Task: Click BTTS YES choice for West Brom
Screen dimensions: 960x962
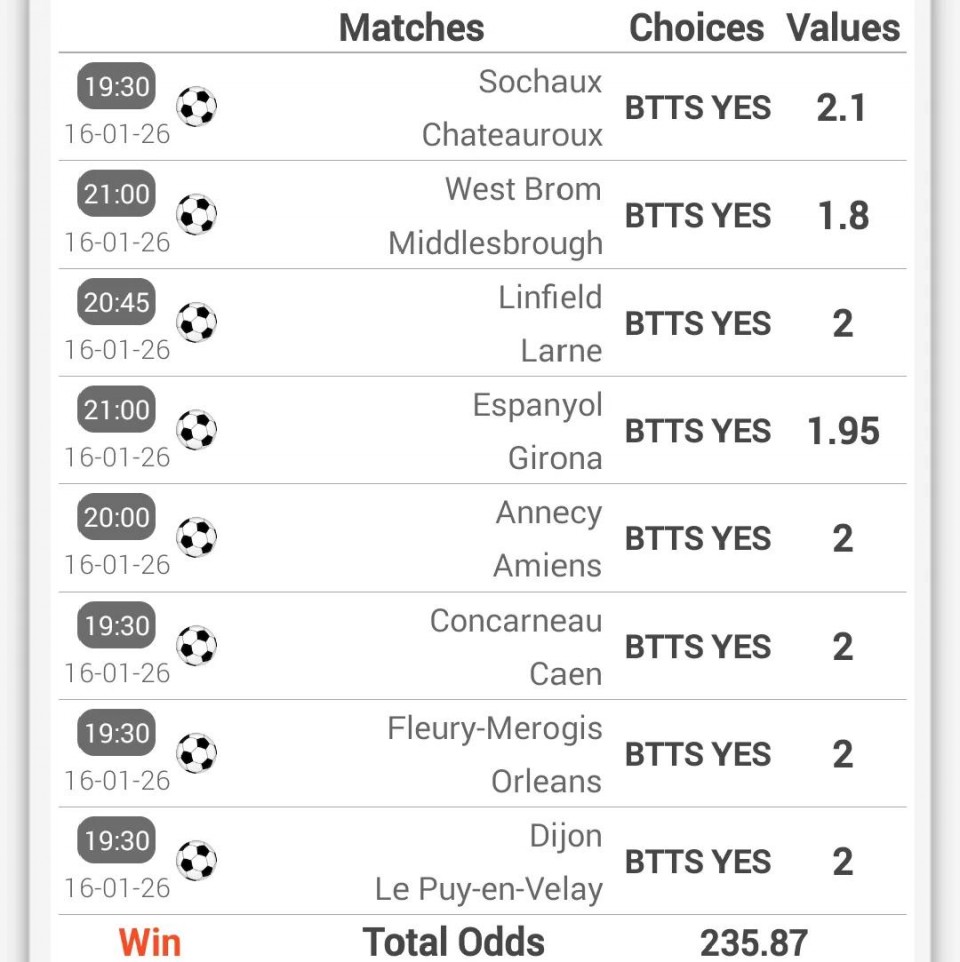Action: point(698,216)
